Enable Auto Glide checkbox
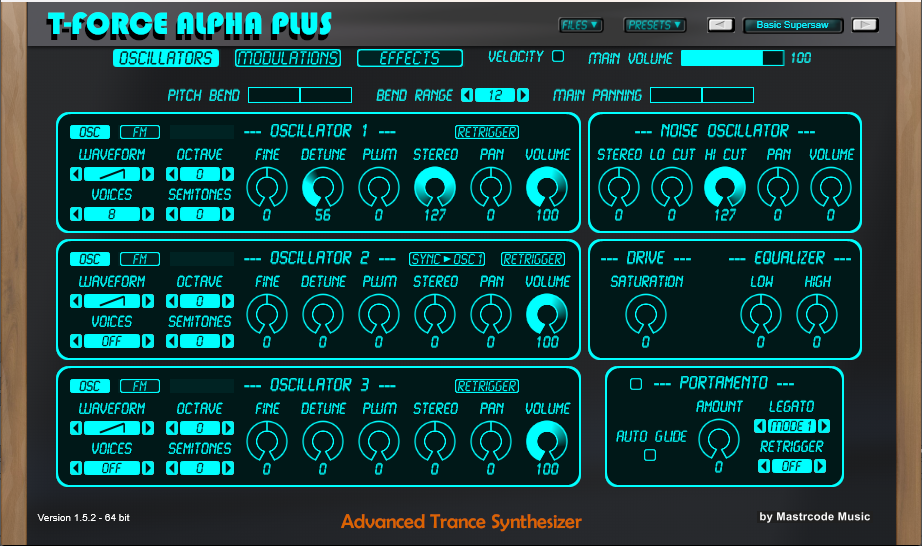 [x=650, y=455]
